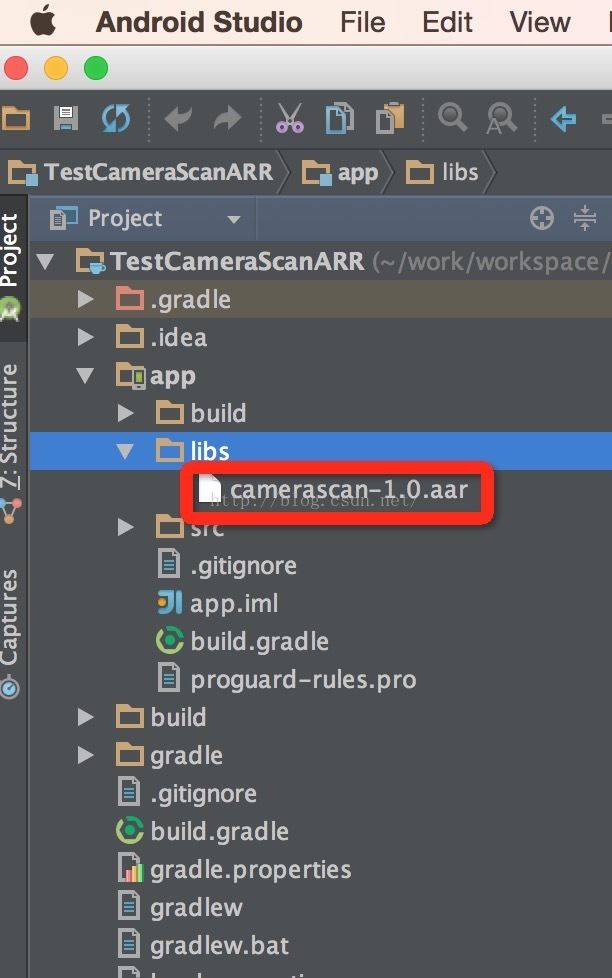Open the Apple menu
The width and height of the screenshot is (612, 978).
click(43, 22)
